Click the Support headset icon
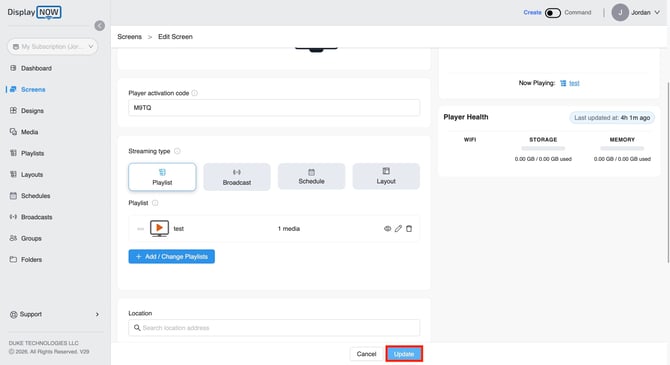 pyautogui.click(x=14, y=315)
